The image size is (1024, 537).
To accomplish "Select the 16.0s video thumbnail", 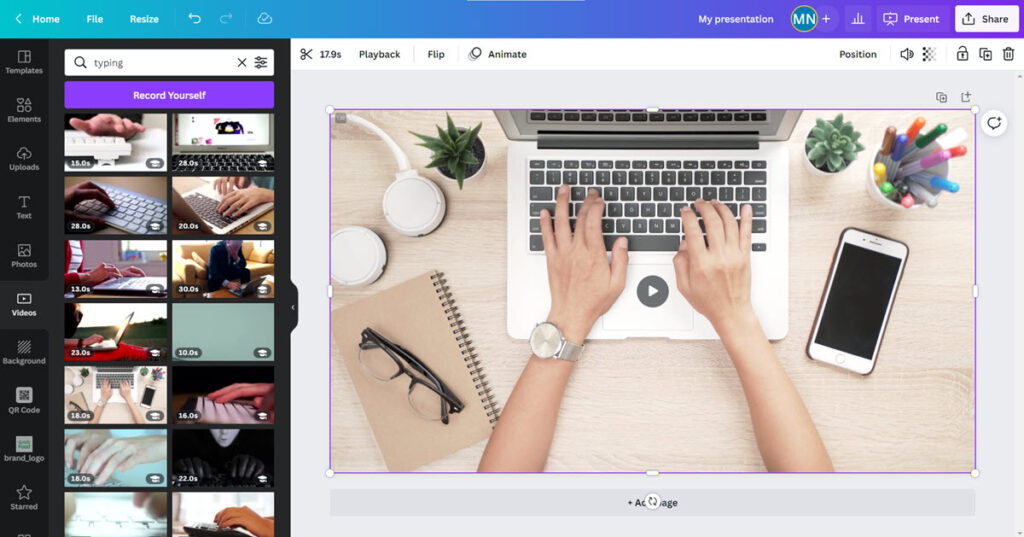I will click(223, 395).
